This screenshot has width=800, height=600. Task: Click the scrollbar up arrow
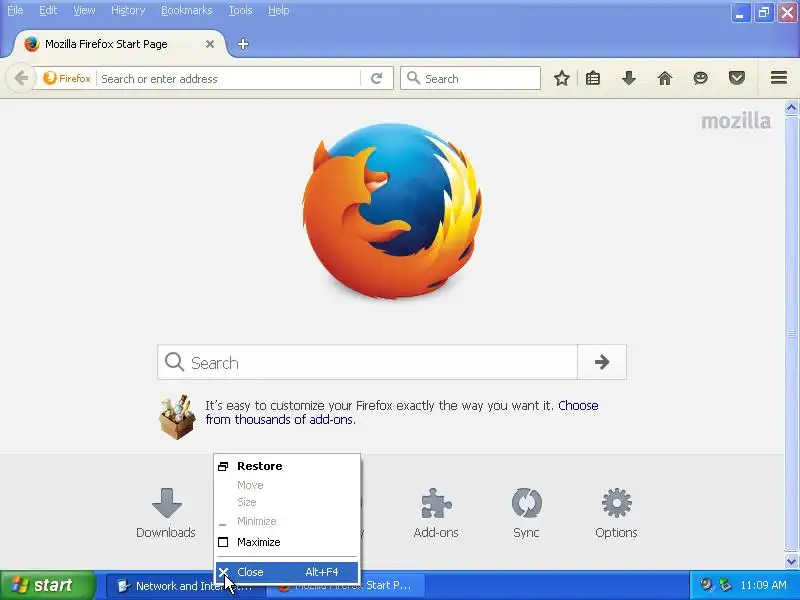791,107
